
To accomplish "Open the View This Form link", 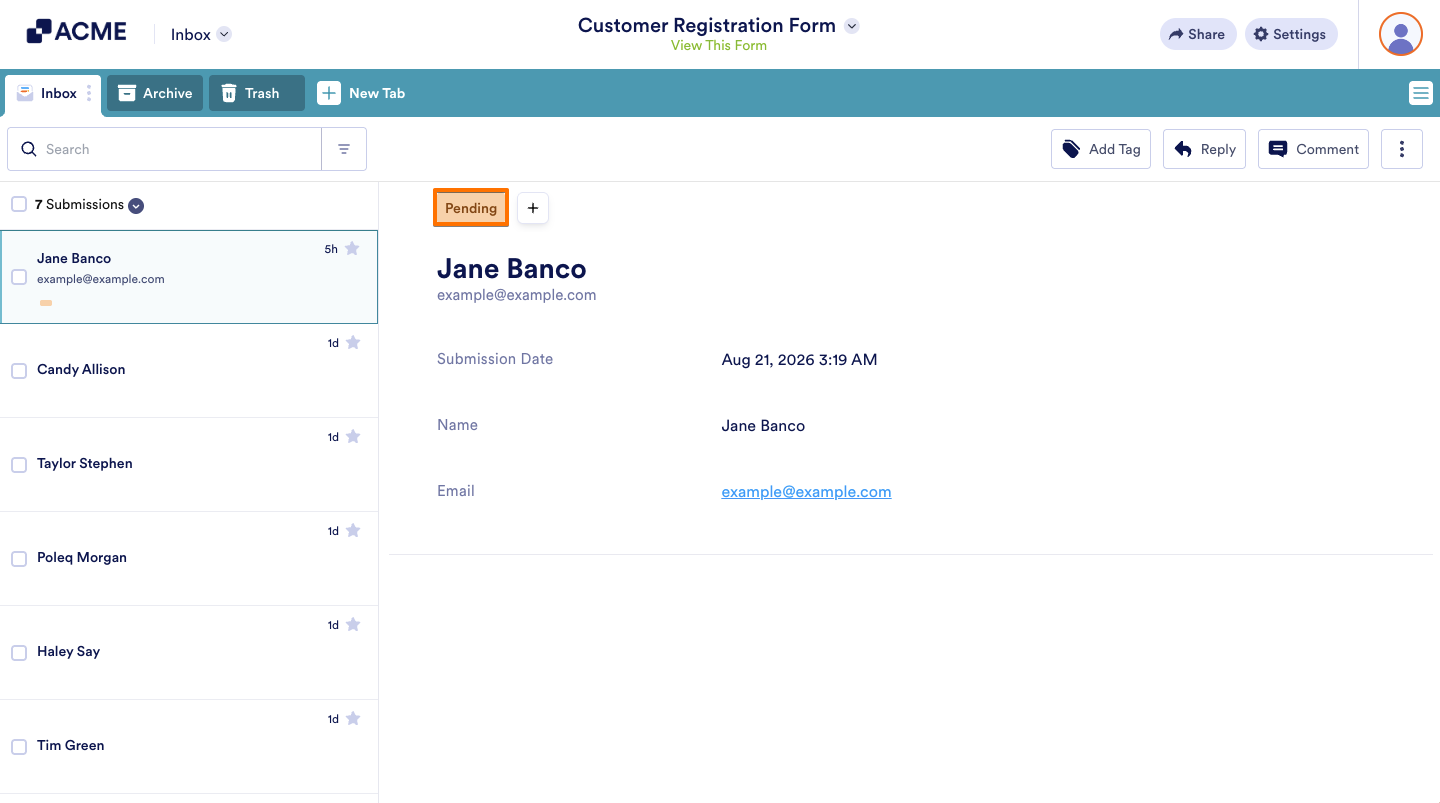I will [x=719, y=45].
